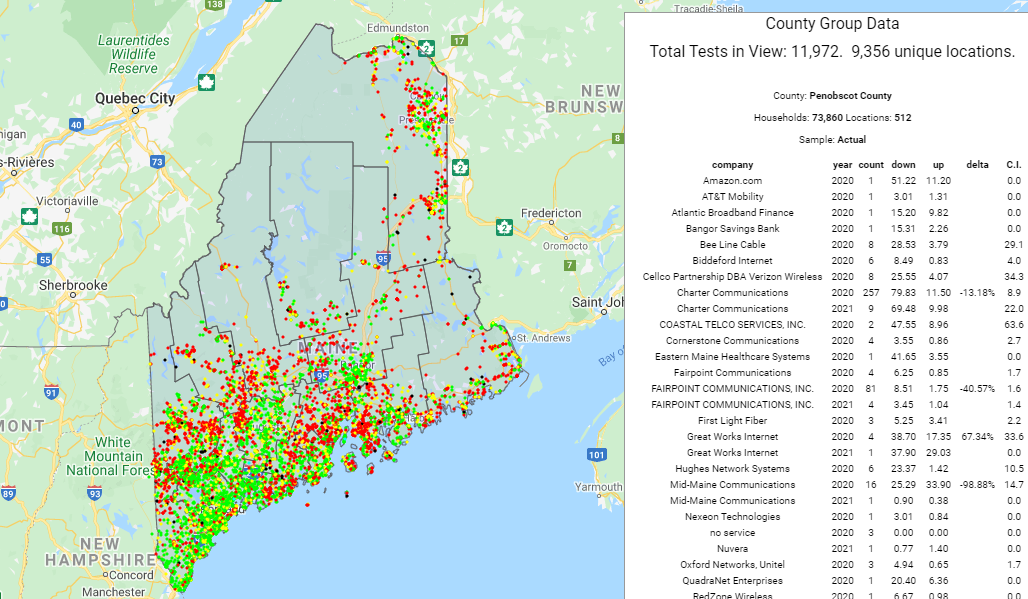Image resolution: width=1028 pixels, height=599 pixels.
Task: Click the Total Tests in View line
Action: tap(832, 52)
